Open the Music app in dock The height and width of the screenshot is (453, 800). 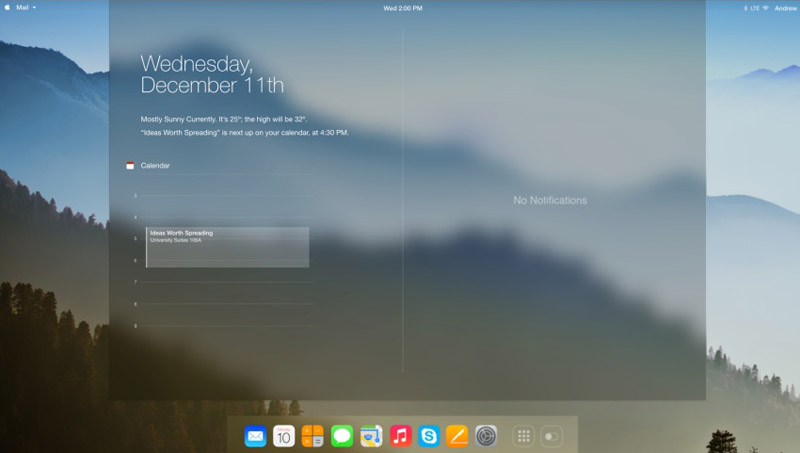click(401, 436)
